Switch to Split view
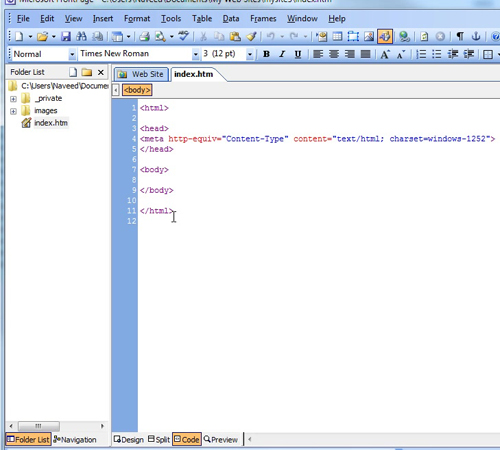Image resolution: width=500 pixels, height=450 pixels. [159, 440]
